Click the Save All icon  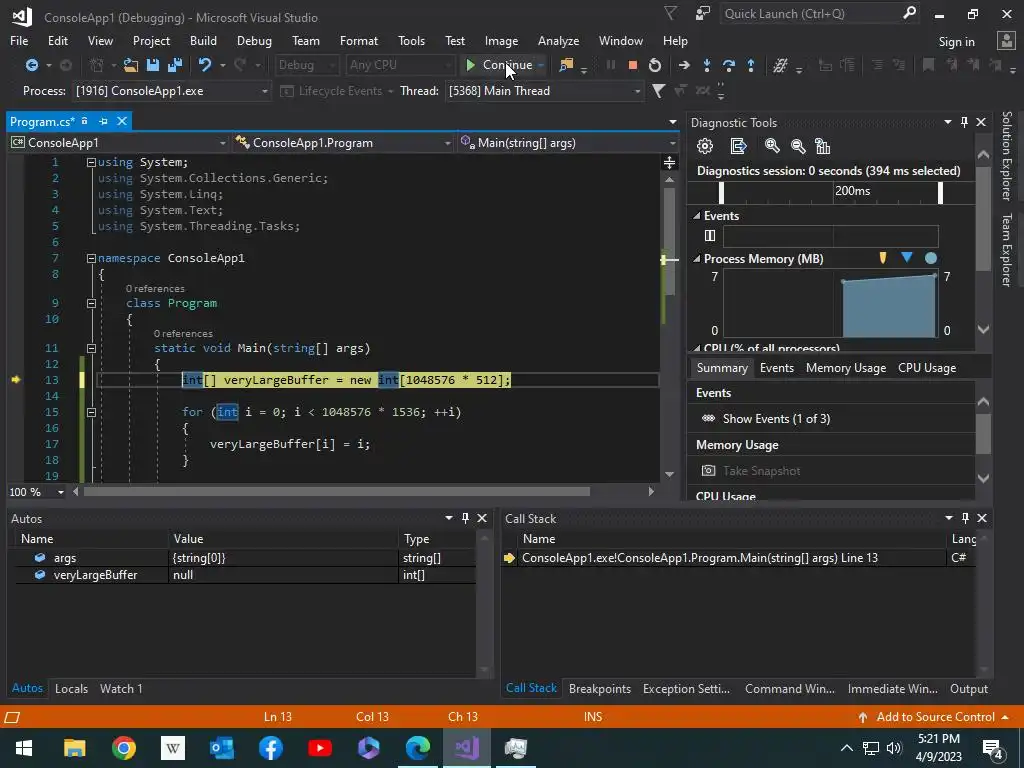click(x=175, y=65)
